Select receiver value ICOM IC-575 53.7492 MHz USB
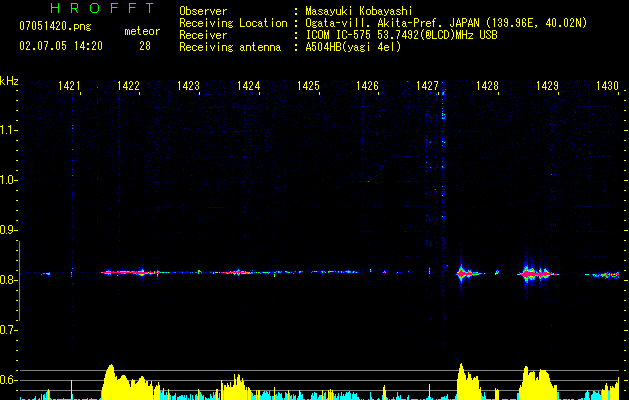Screen dimensions: 629x400 click(401, 35)
